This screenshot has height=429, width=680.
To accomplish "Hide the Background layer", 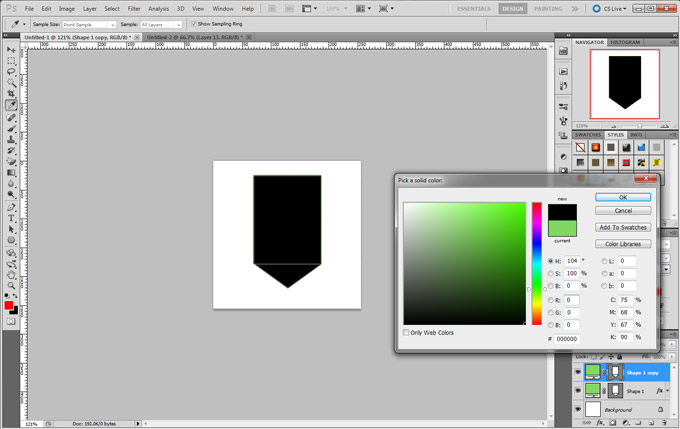I will pyautogui.click(x=578, y=409).
